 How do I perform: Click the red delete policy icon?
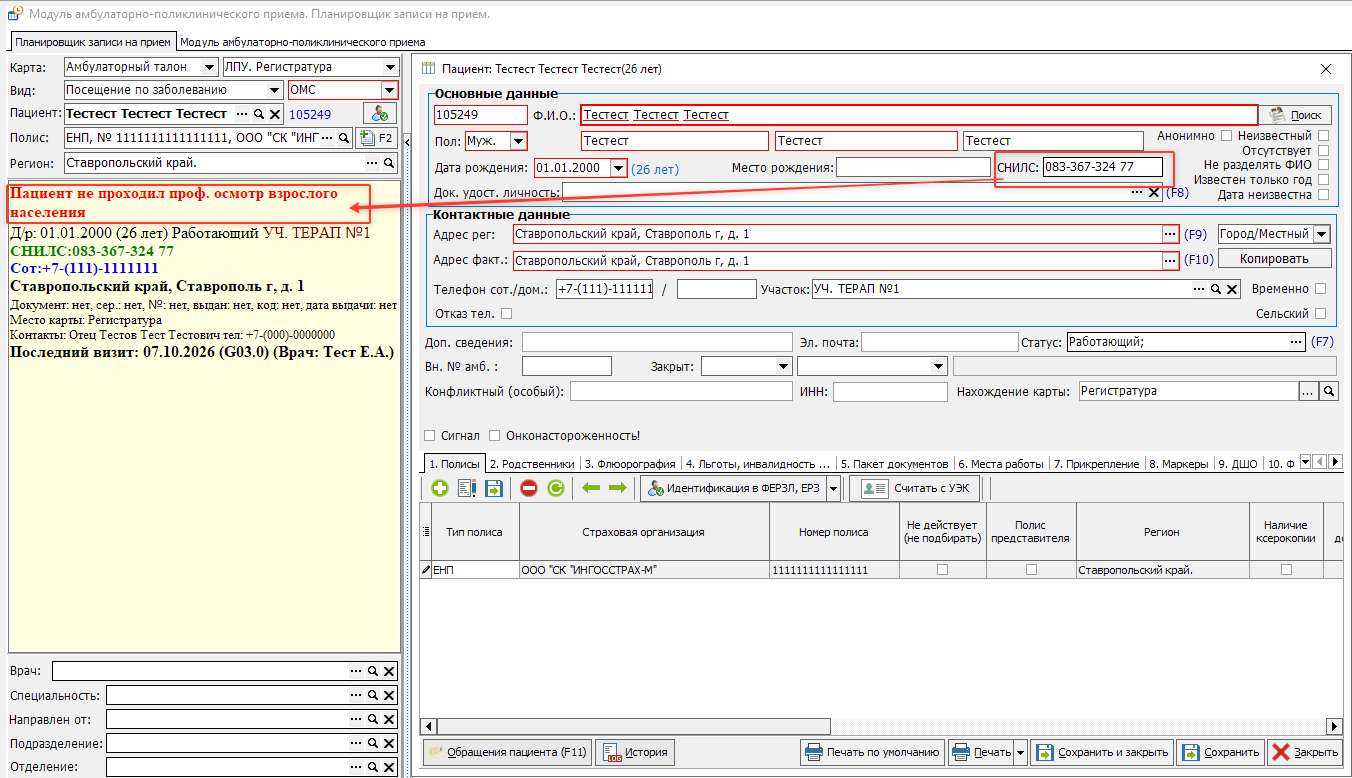pos(529,489)
